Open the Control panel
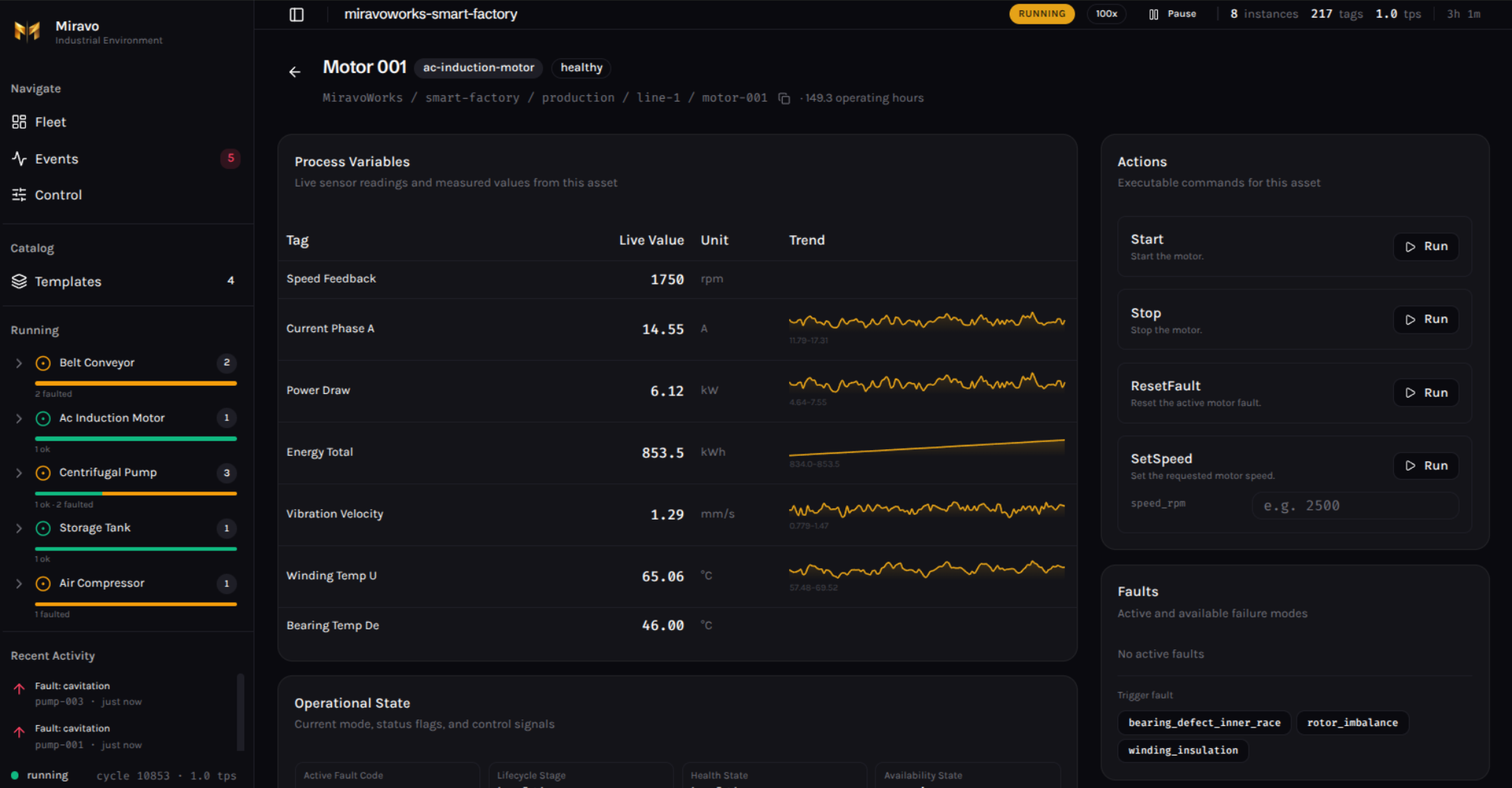Screen dimensions: 1512x788 pos(58,194)
